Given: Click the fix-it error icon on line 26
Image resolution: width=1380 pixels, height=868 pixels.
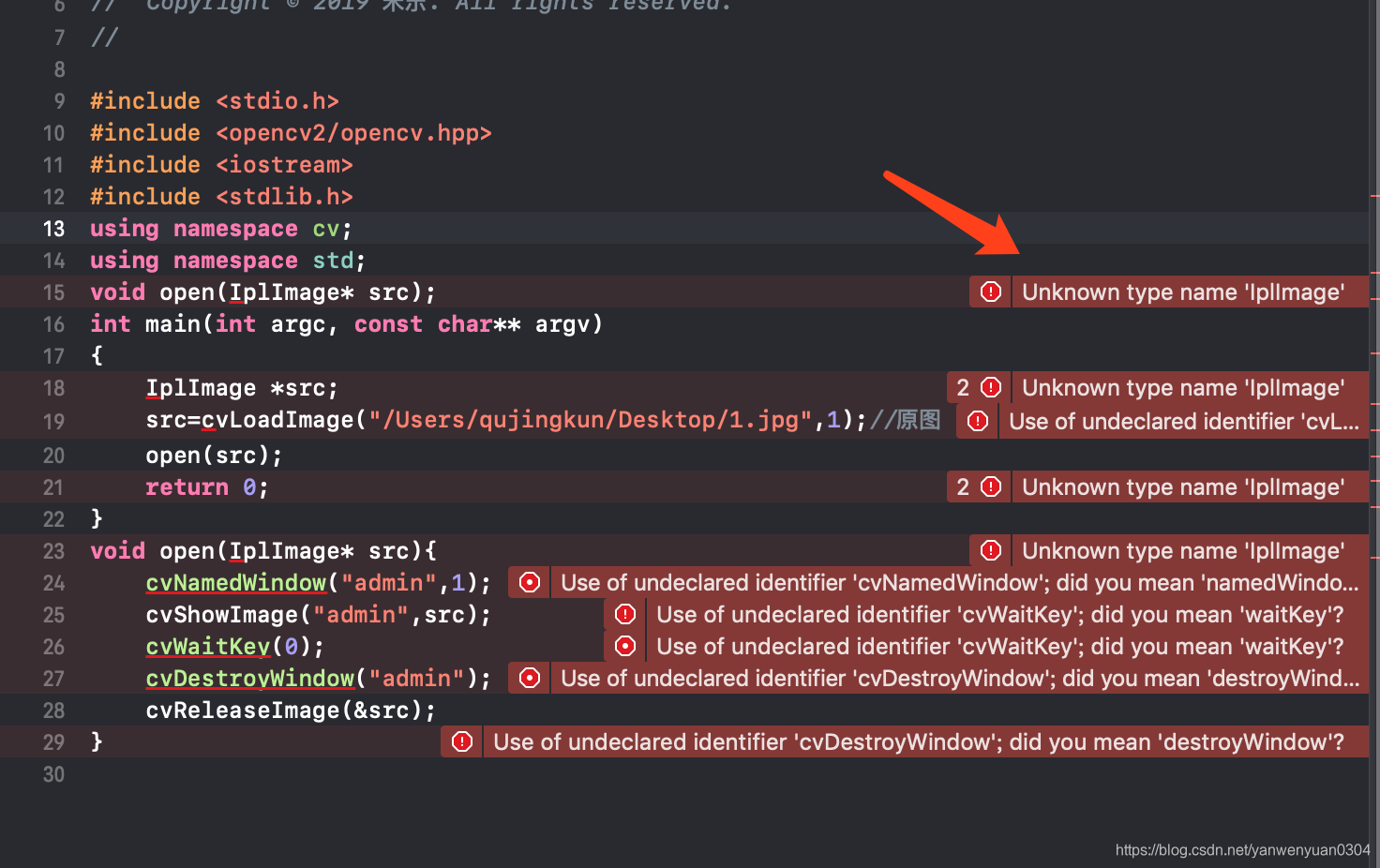Looking at the screenshot, I should (x=625, y=646).
